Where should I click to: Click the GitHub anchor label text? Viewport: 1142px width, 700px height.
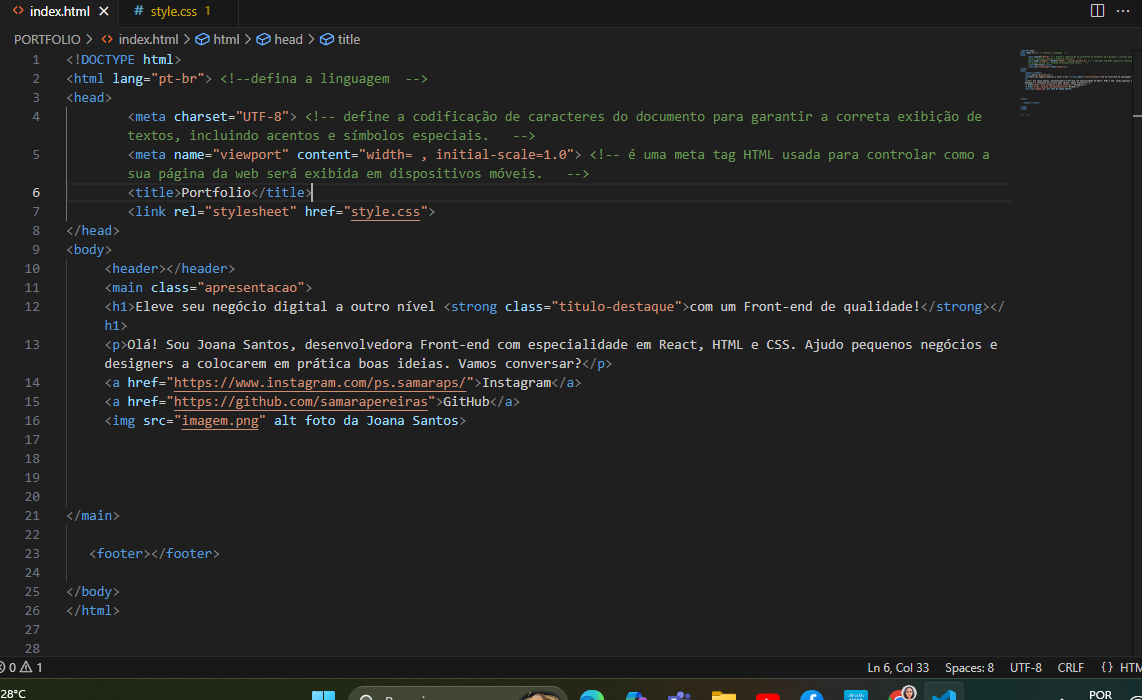(x=466, y=402)
